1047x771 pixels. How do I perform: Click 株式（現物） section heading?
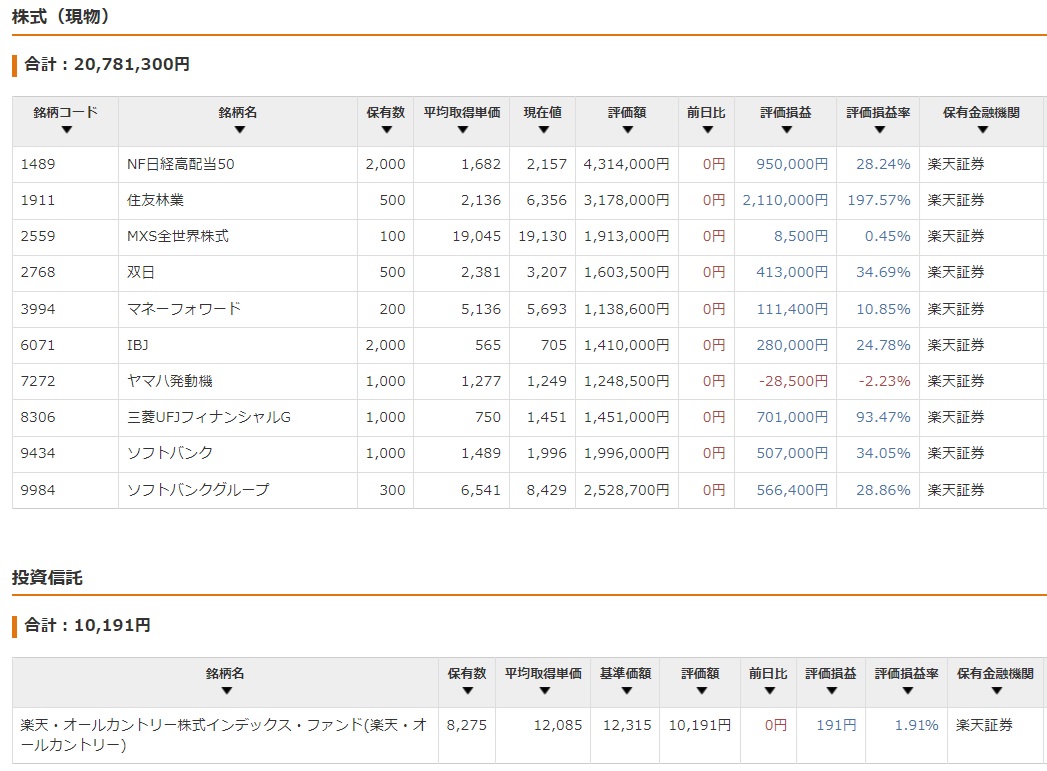pyautogui.click(x=60, y=16)
